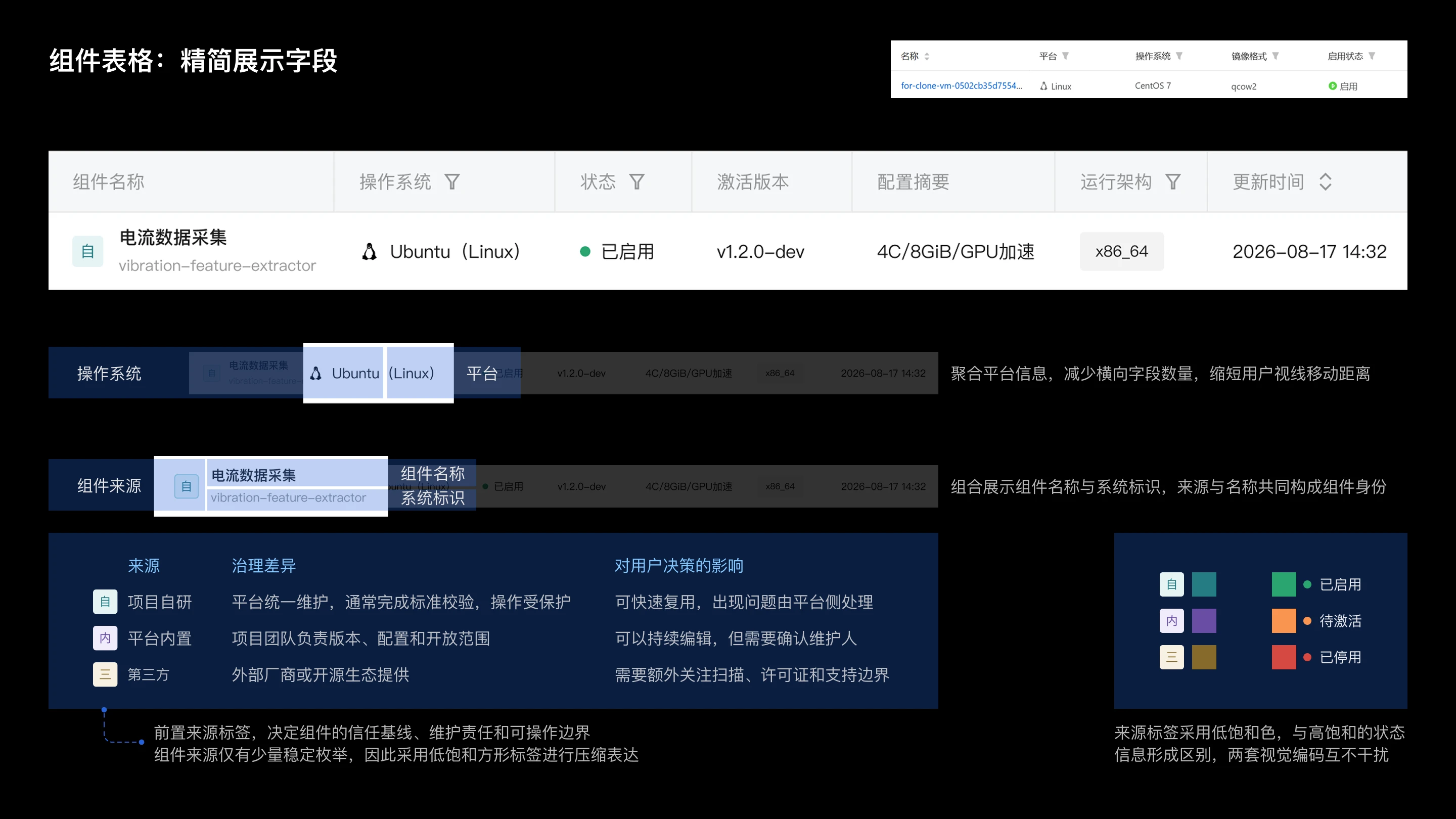Click the 激活版本 column header

753,182
